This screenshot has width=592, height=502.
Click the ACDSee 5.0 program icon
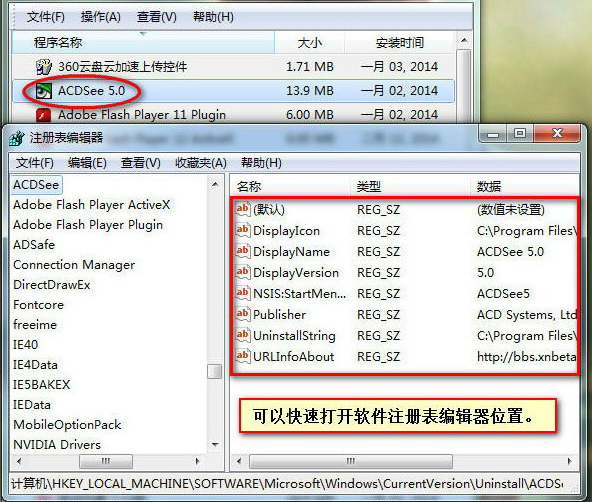click(x=43, y=91)
